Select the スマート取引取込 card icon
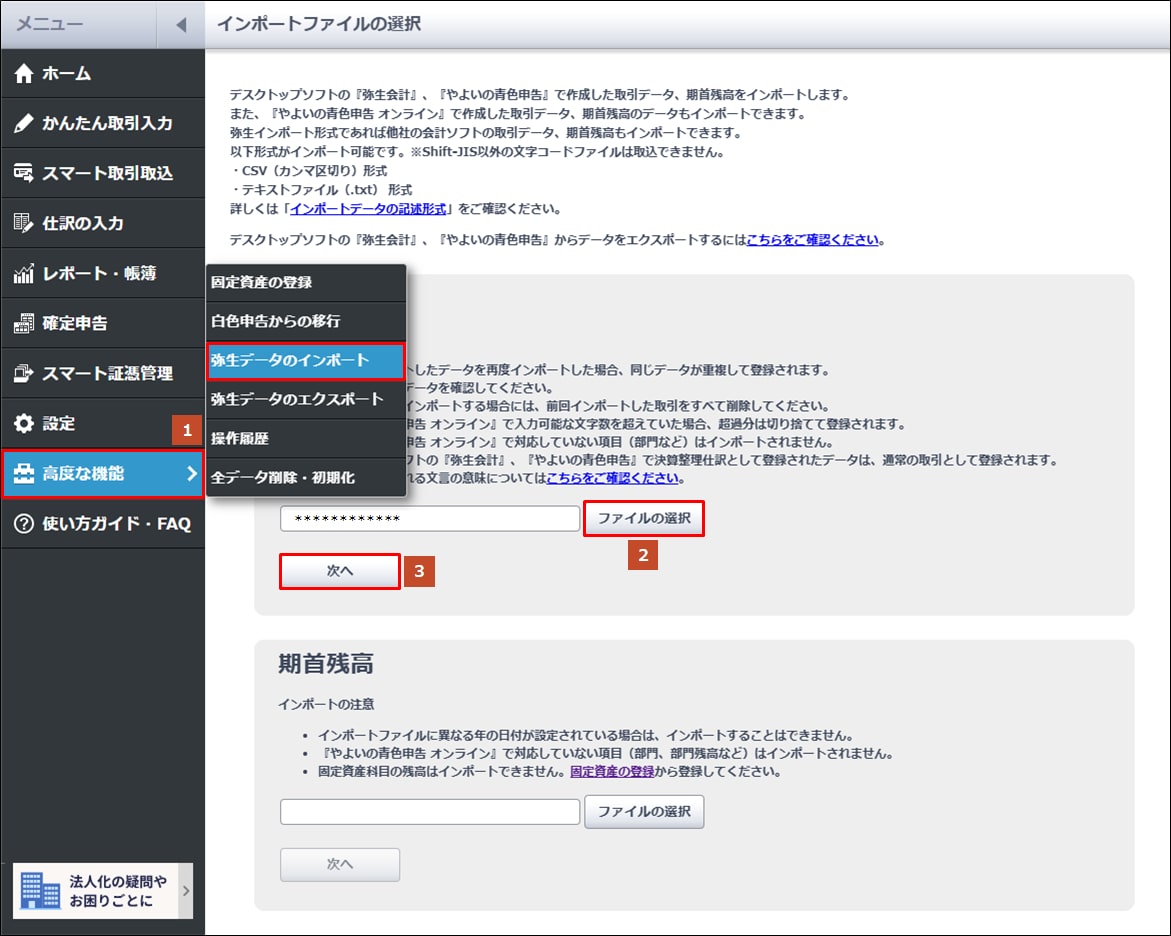The width and height of the screenshot is (1171, 936). coord(24,173)
